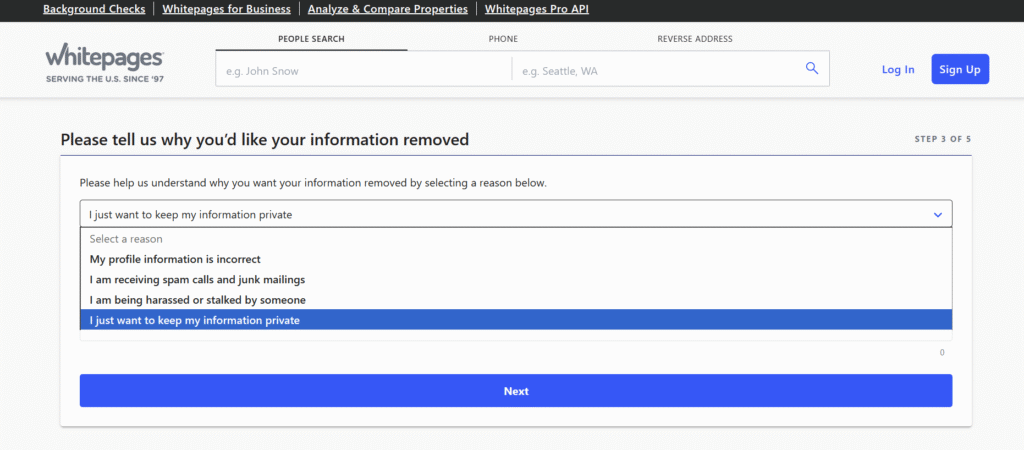1024x450 pixels.
Task: Switch to the People Search tab
Action: click(x=311, y=39)
